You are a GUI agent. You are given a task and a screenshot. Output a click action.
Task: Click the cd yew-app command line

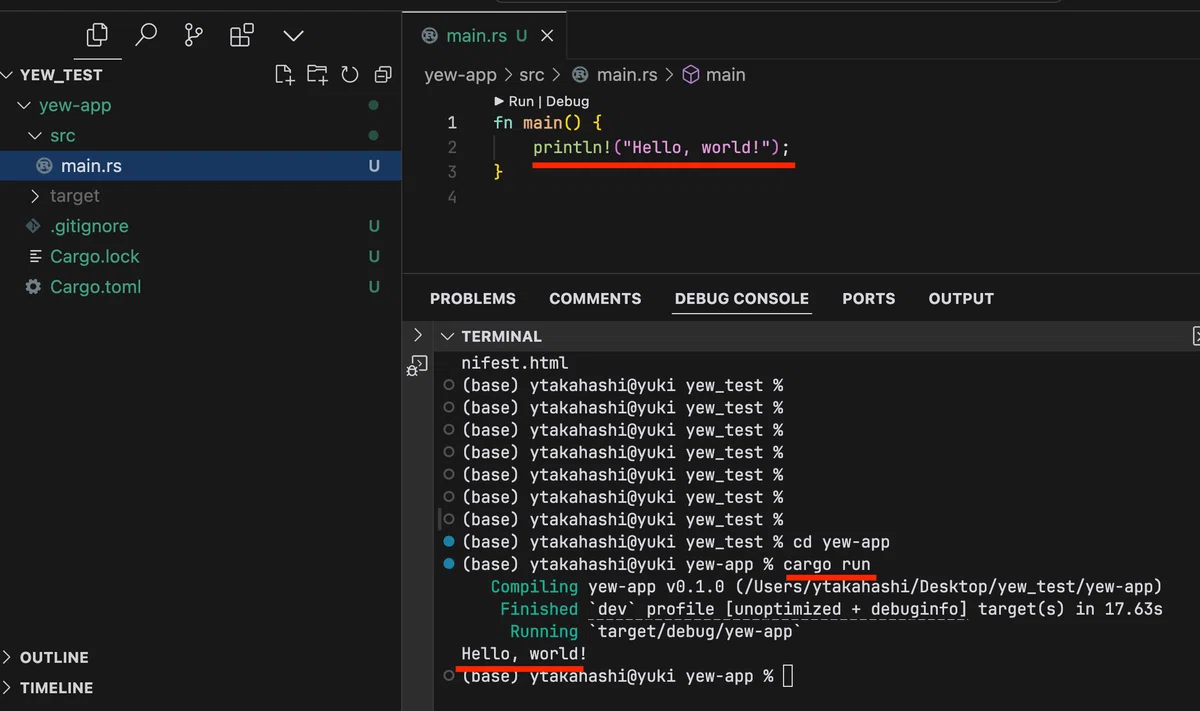(x=840, y=542)
